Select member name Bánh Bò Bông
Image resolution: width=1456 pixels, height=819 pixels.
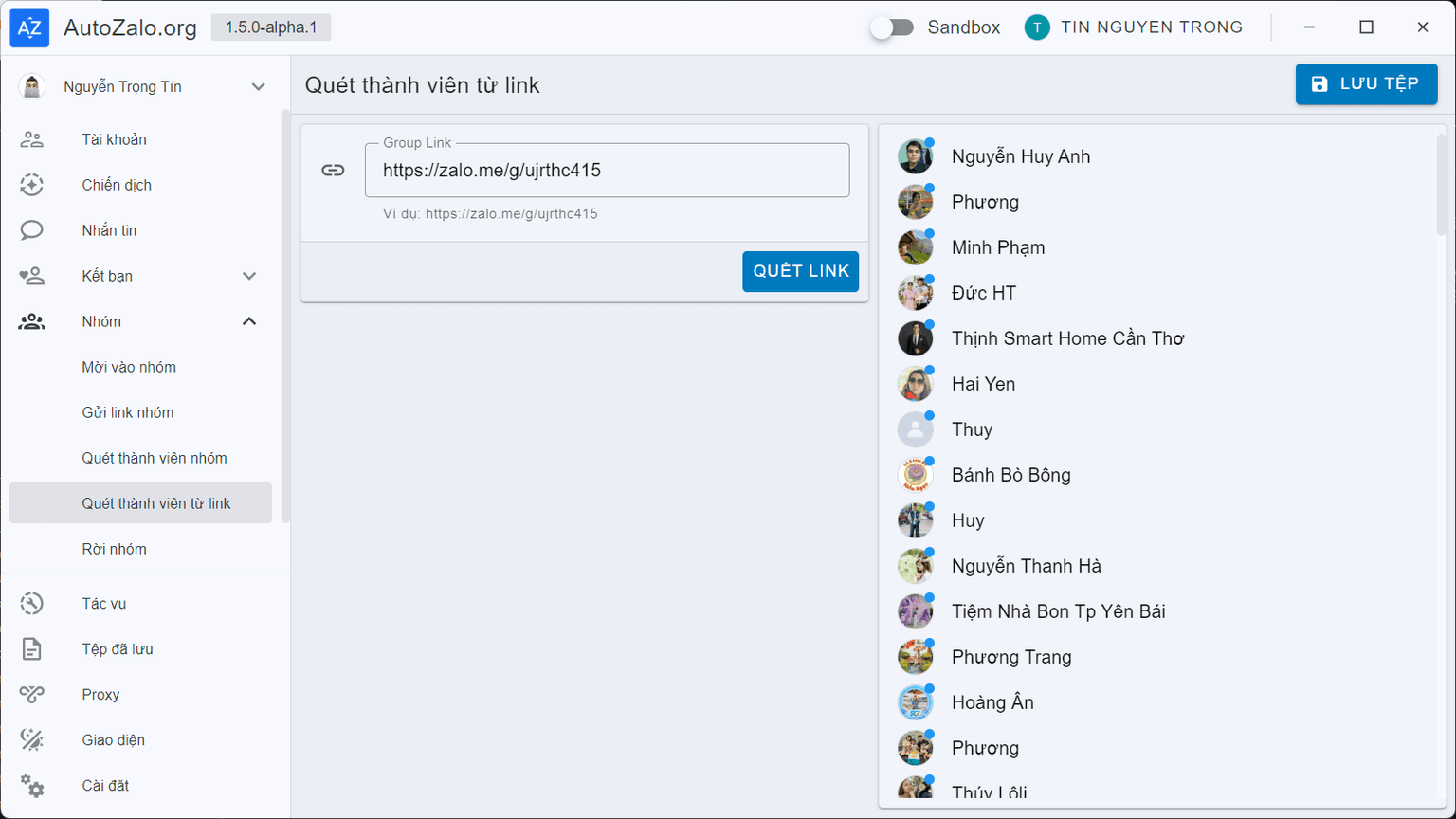[1011, 475]
